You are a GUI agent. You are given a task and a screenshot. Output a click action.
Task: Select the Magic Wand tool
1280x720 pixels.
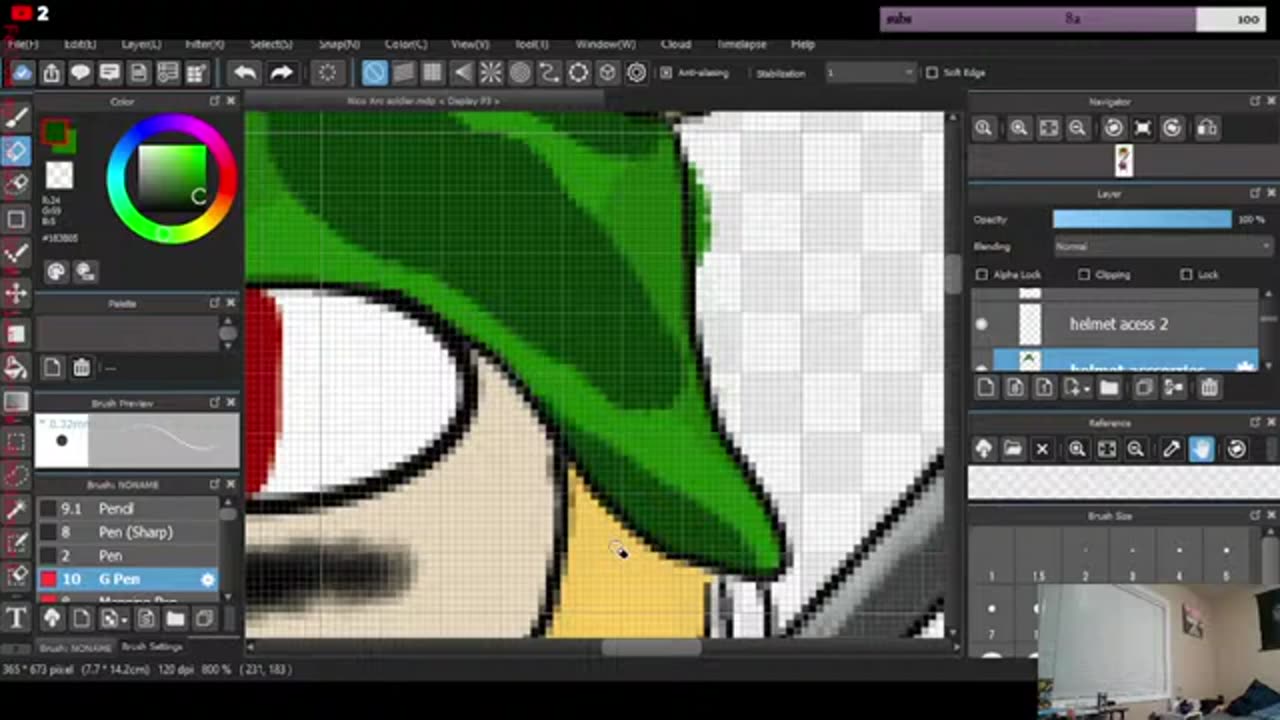point(16,509)
